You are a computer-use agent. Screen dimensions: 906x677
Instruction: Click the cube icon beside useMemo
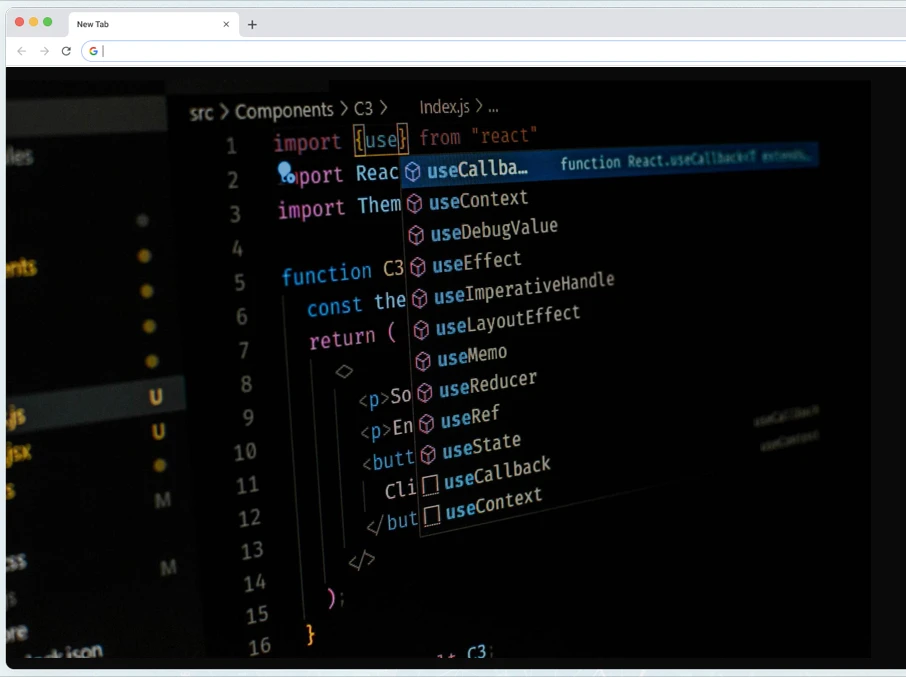click(x=423, y=361)
